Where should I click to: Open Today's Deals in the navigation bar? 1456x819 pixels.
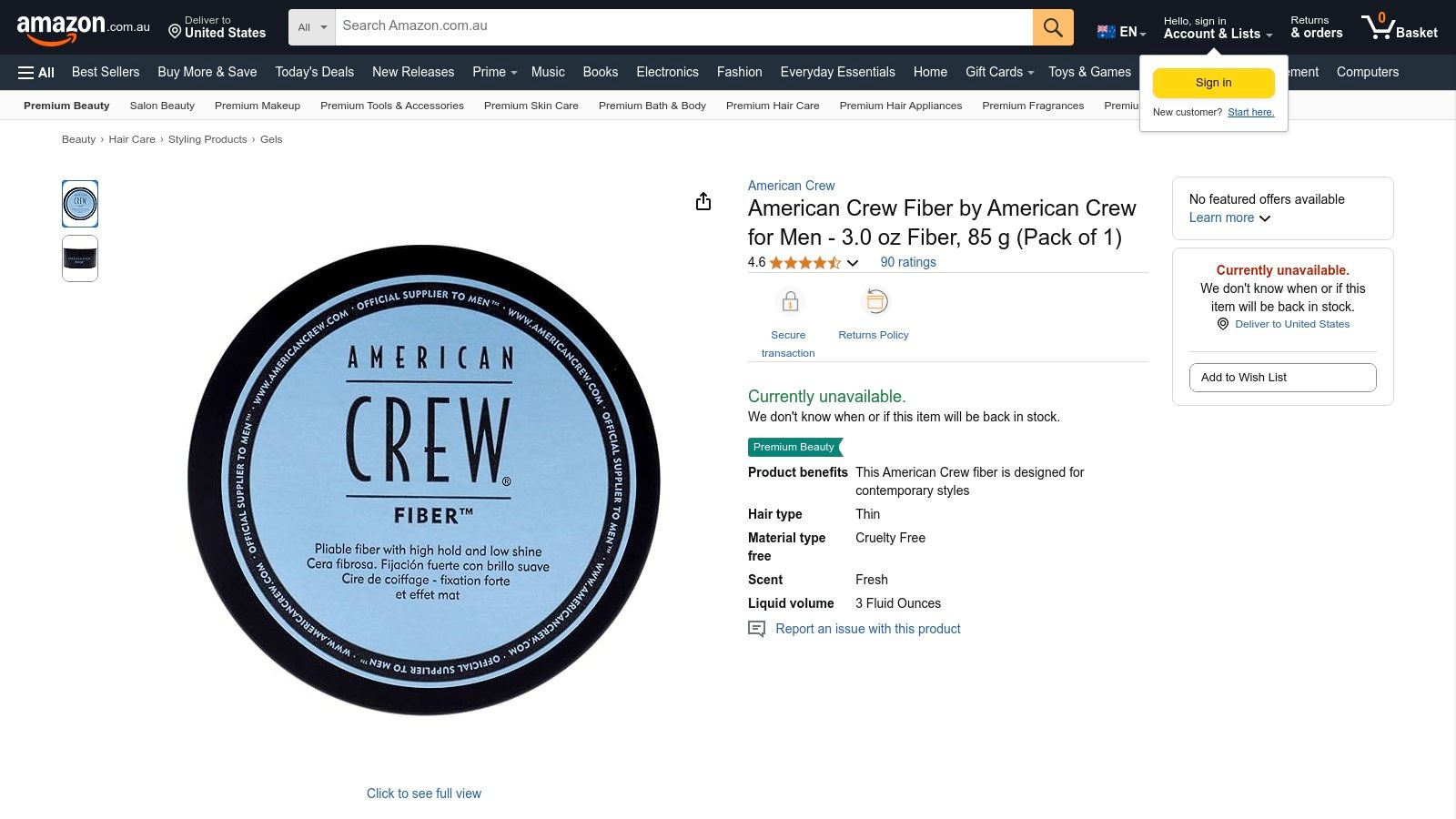click(314, 72)
